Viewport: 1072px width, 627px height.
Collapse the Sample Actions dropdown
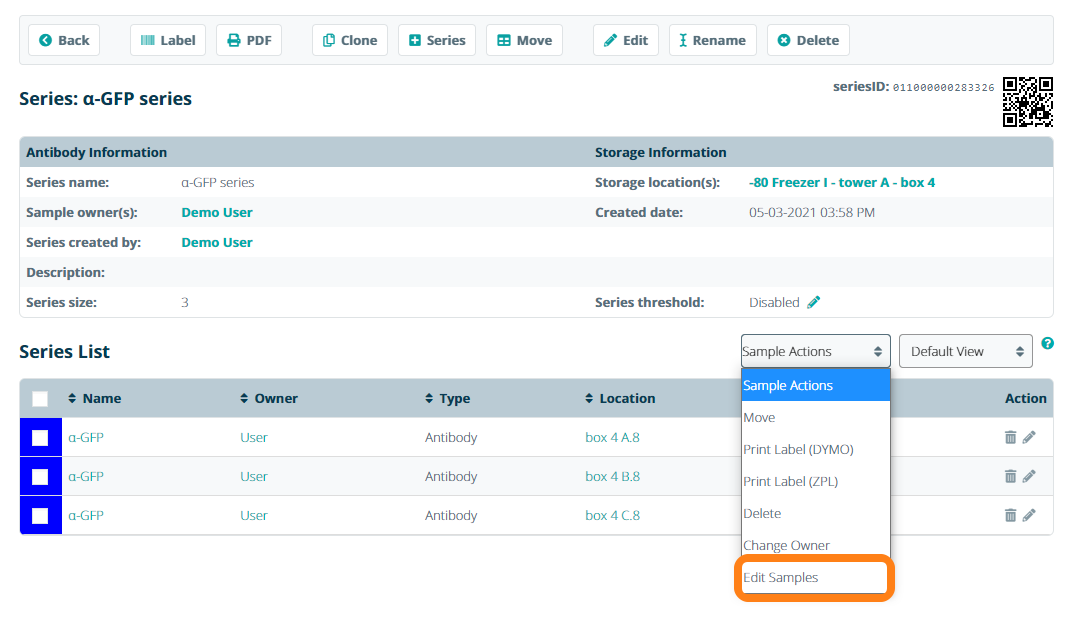[x=814, y=351]
